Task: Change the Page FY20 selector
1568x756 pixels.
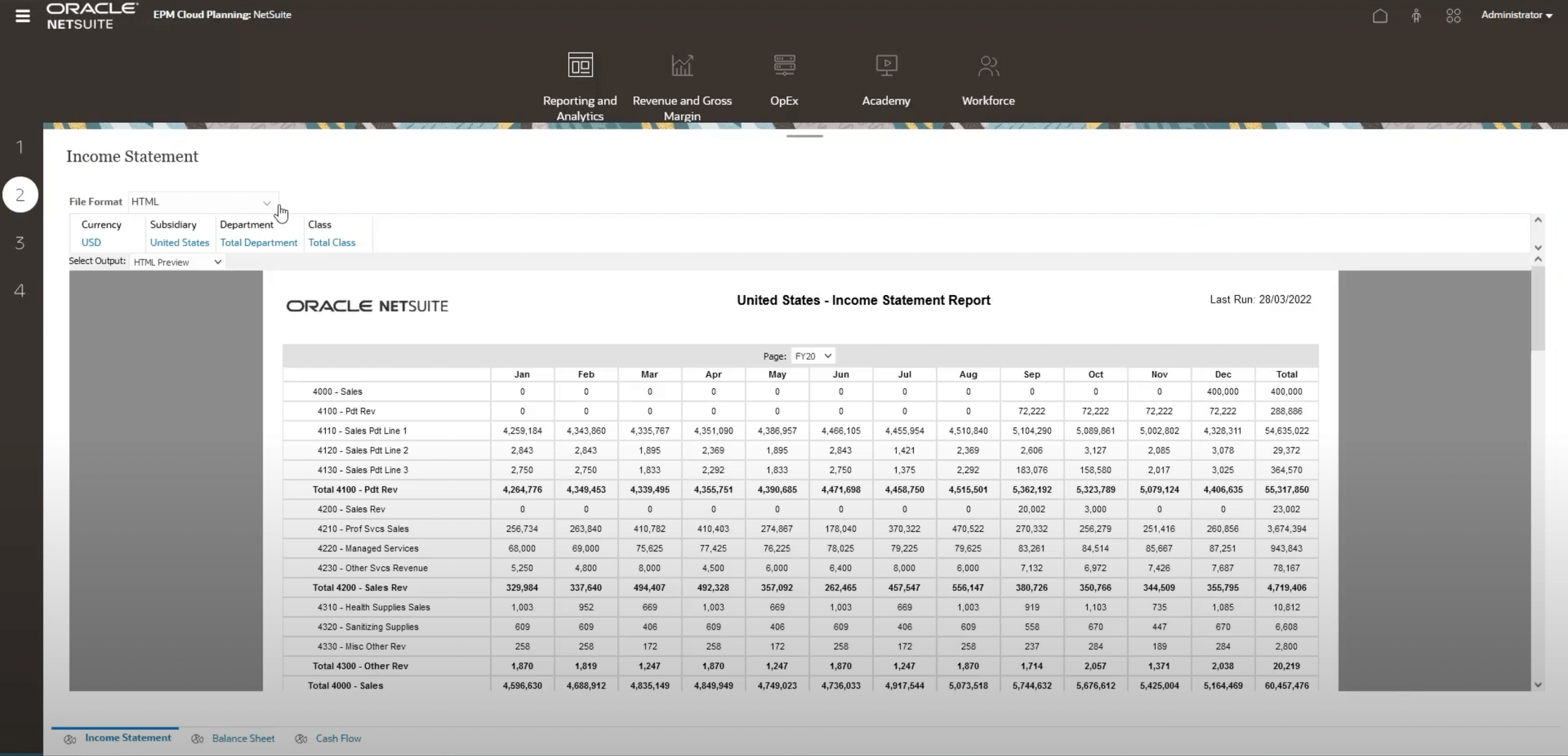Action: tap(812, 356)
